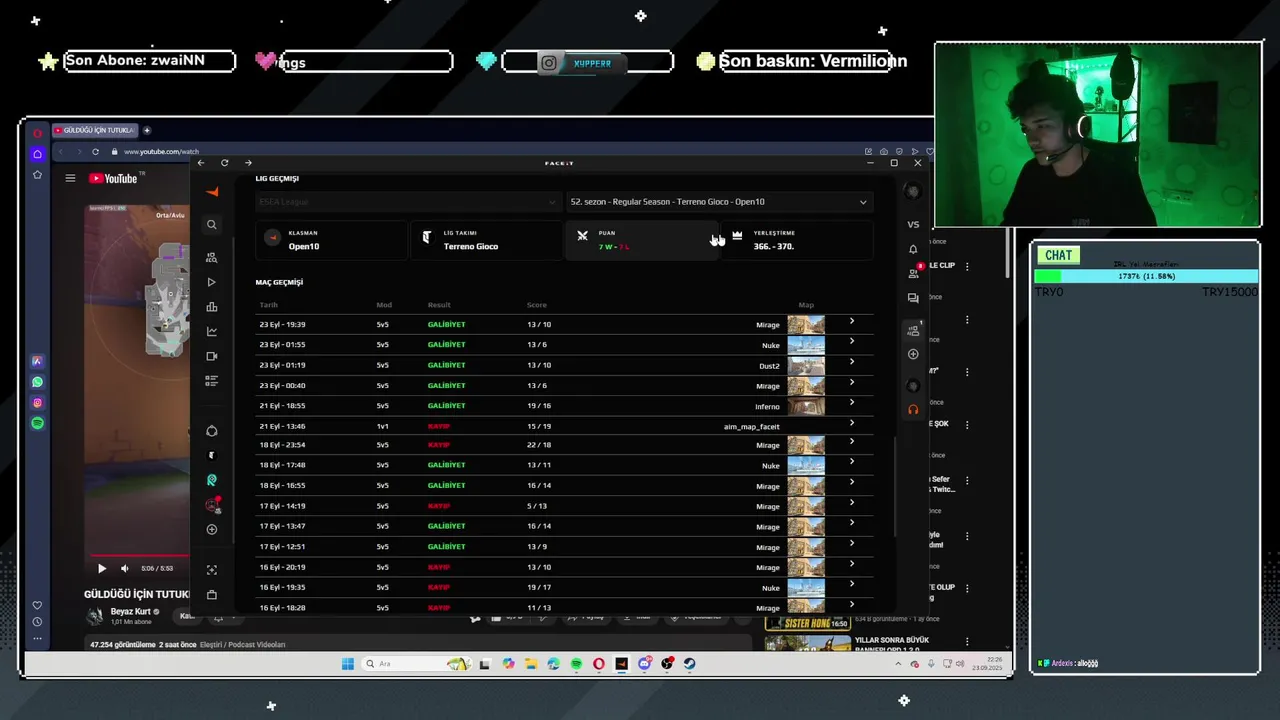Expand the 23 Eyl 01:55 Nuke match

click(851, 342)
